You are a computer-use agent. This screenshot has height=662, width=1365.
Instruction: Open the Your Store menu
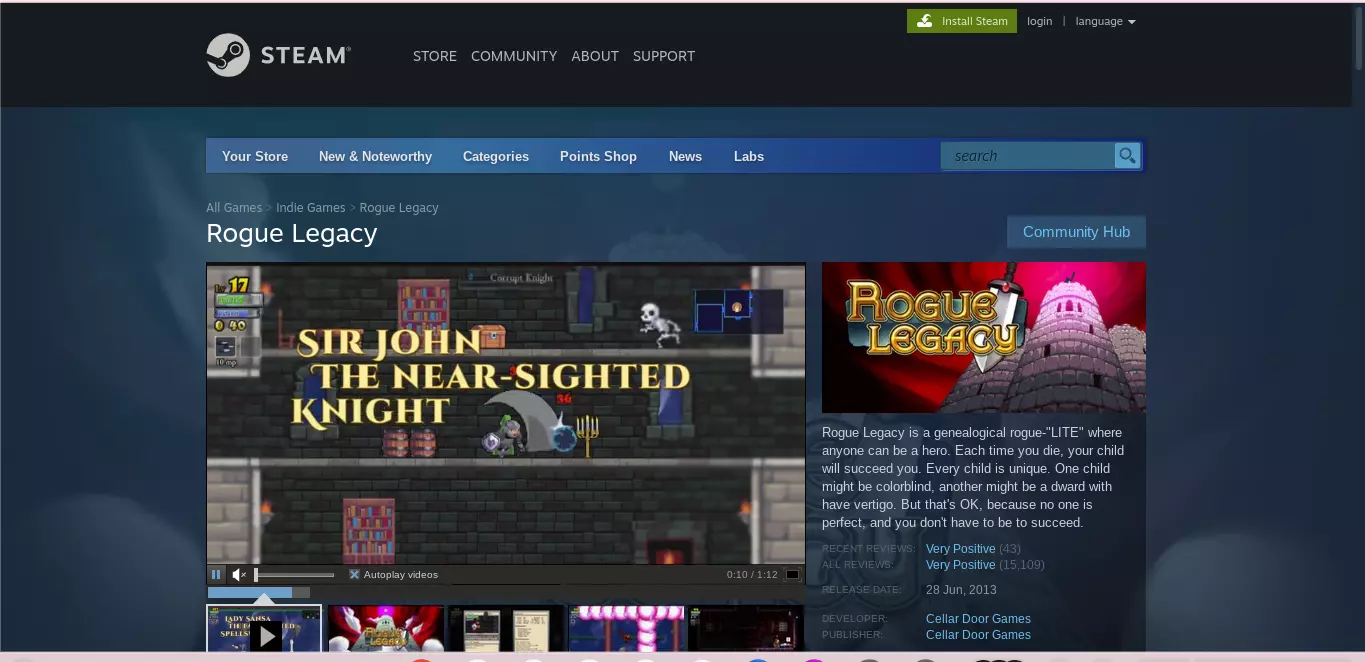point(255,156)
